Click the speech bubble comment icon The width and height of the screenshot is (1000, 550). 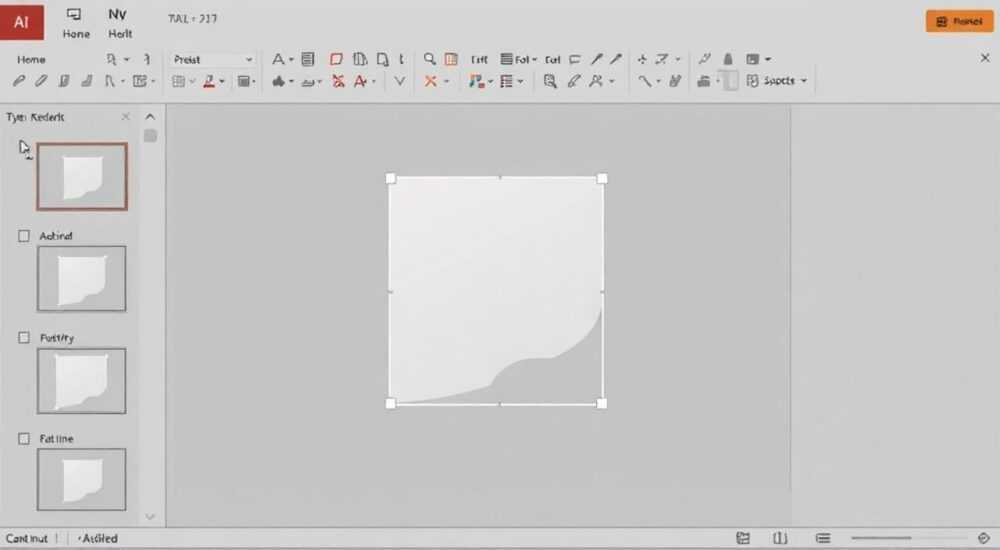pos(575,59)
